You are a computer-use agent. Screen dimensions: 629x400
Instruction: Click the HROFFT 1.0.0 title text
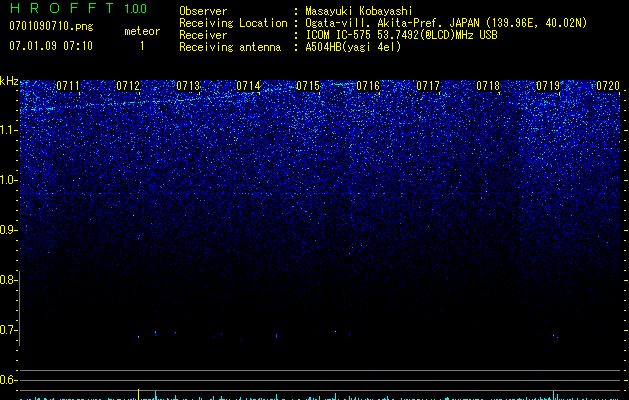(x=79, y=8)
